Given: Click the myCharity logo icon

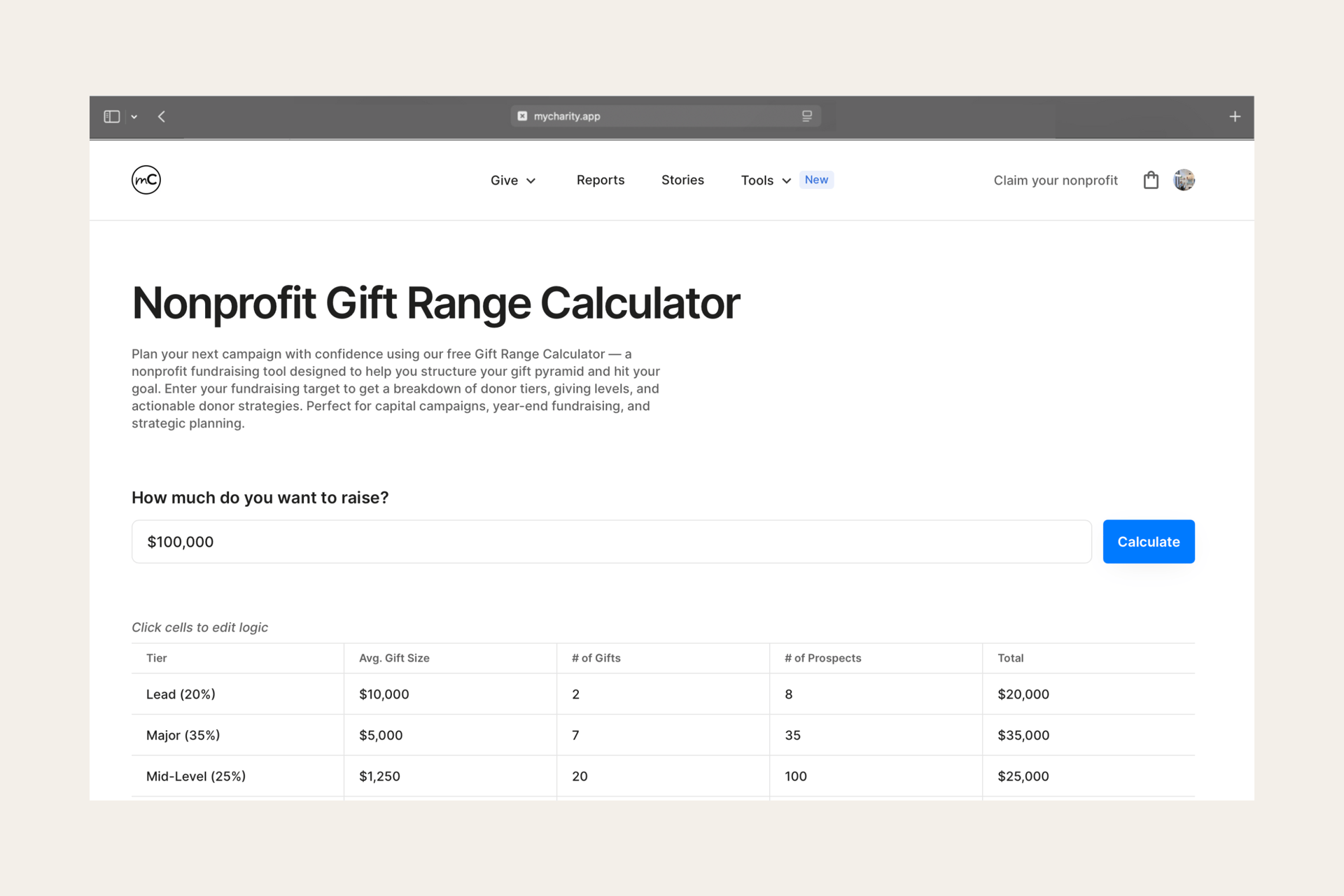Looking at the screenshot, I should (146, 180).
